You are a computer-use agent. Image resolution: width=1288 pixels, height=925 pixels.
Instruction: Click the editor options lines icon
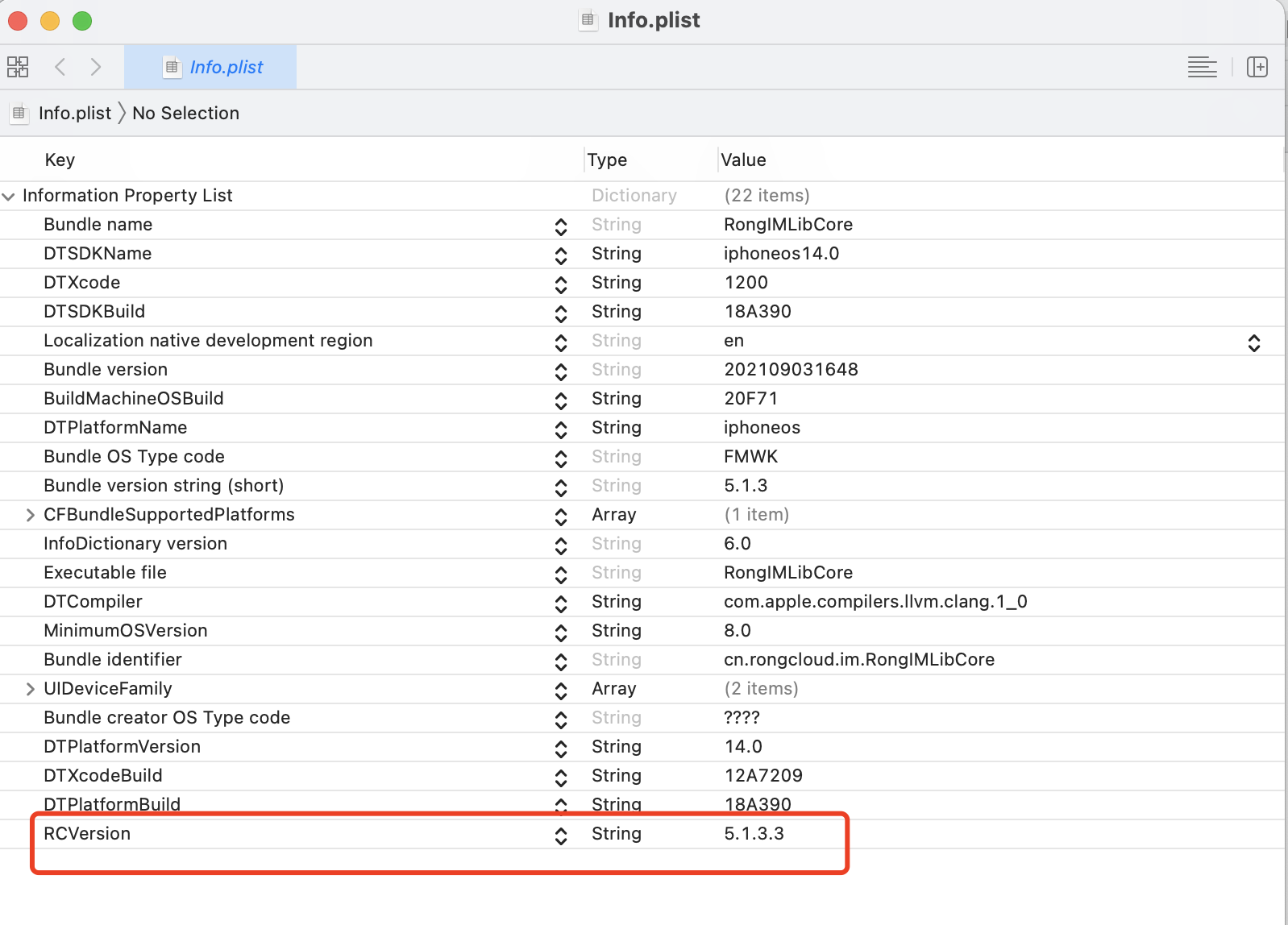[x=1202, y=67]
